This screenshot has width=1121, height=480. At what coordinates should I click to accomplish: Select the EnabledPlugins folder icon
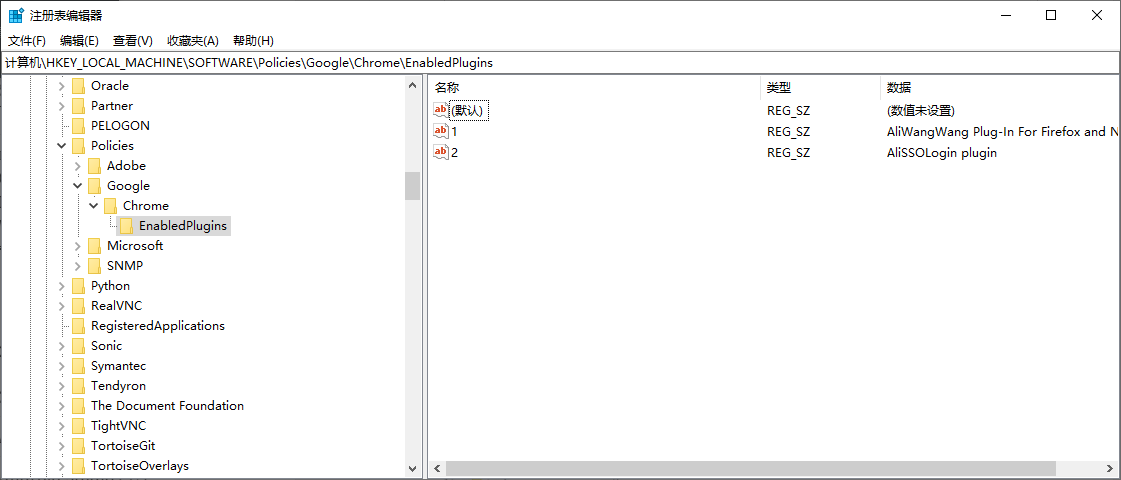pos(126,226)
